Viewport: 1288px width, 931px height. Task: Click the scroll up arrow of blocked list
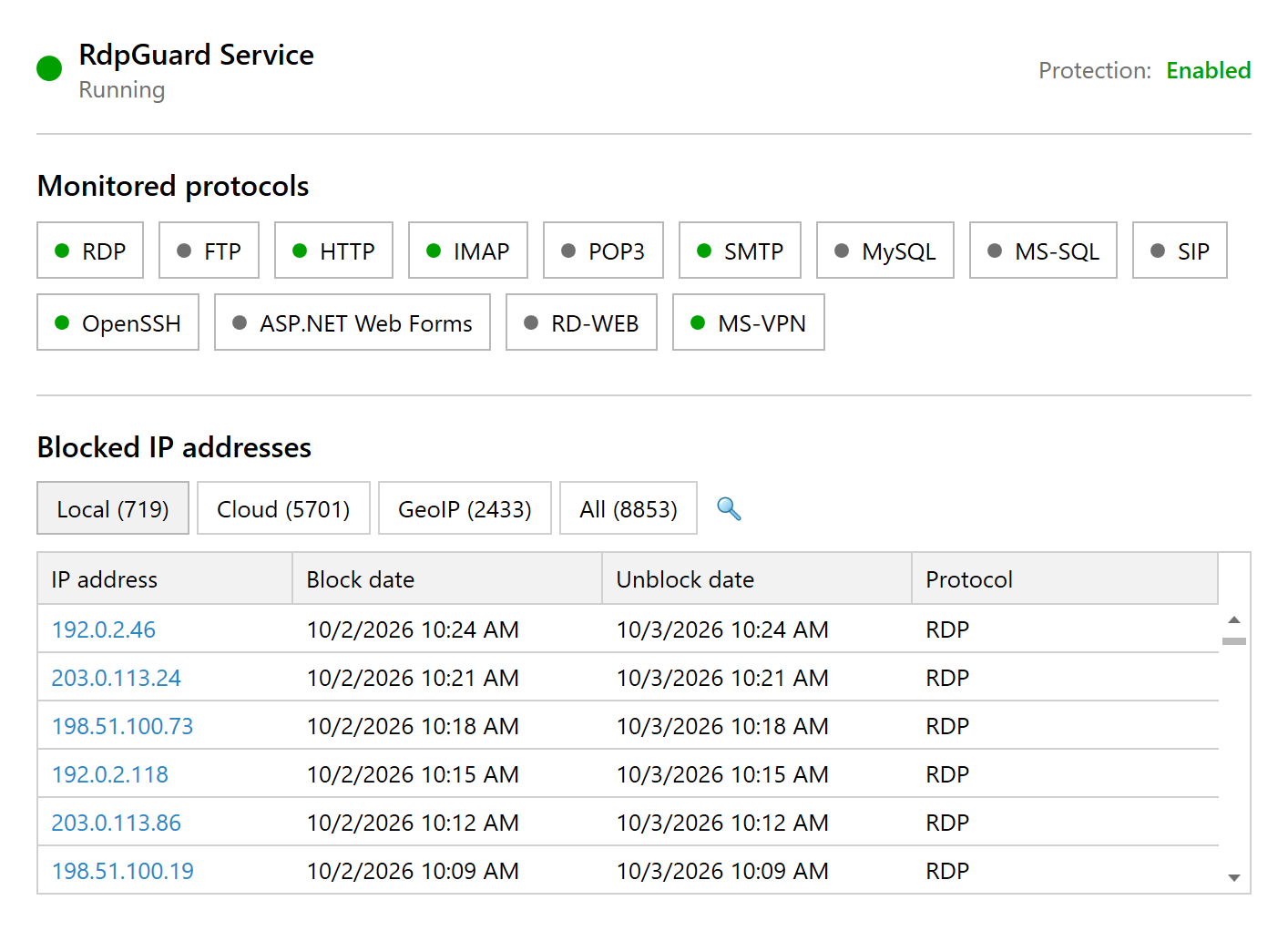tap(1234, 619)
